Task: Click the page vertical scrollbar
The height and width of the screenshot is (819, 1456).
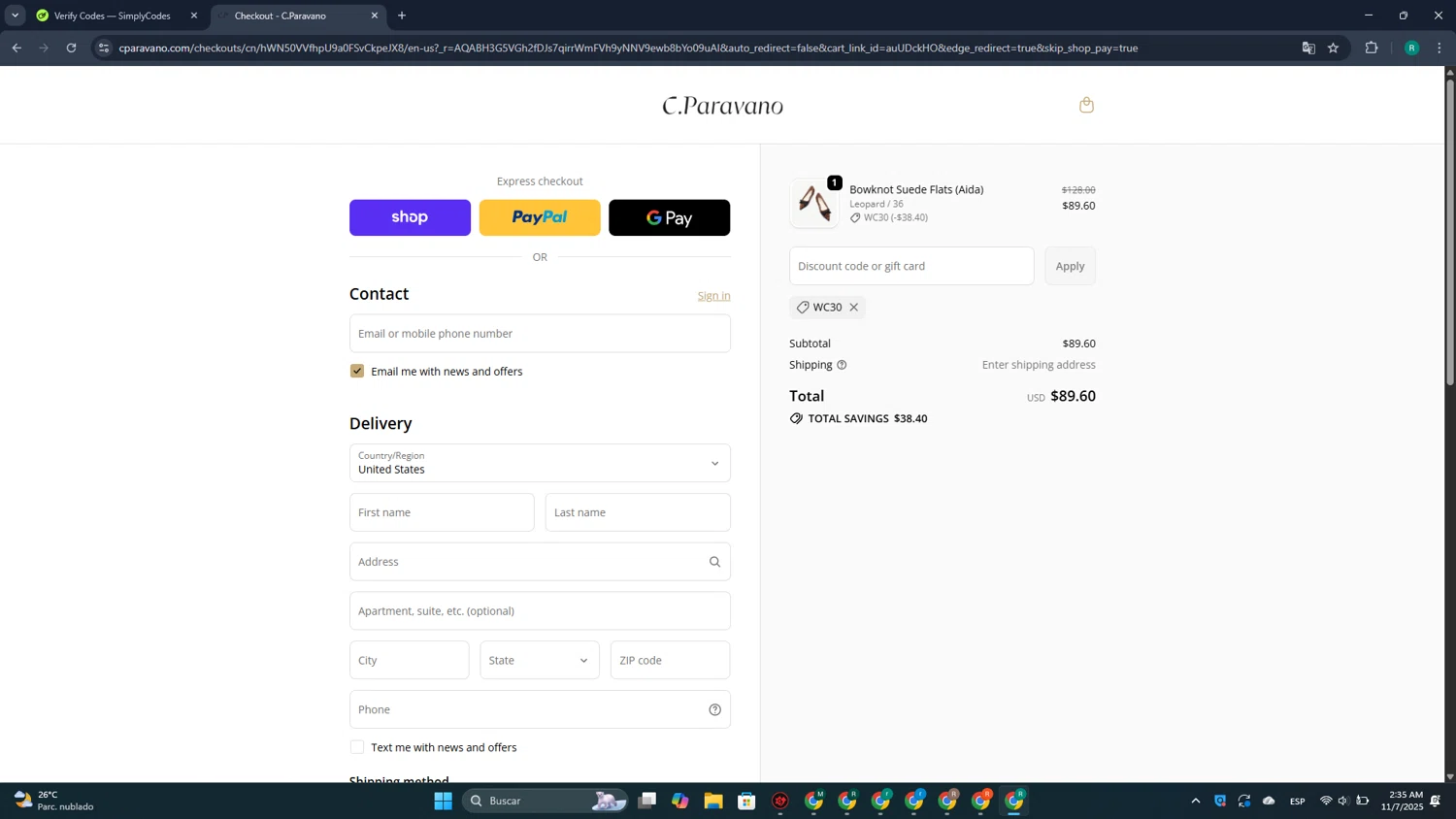Action: 1450,233
